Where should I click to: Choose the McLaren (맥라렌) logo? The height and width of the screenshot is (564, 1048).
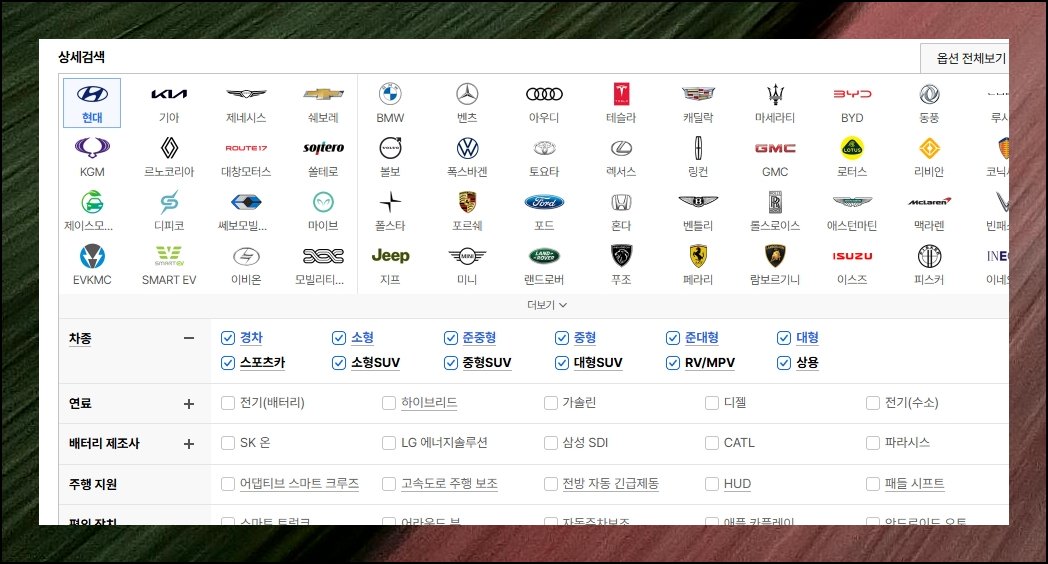(929, 201)
